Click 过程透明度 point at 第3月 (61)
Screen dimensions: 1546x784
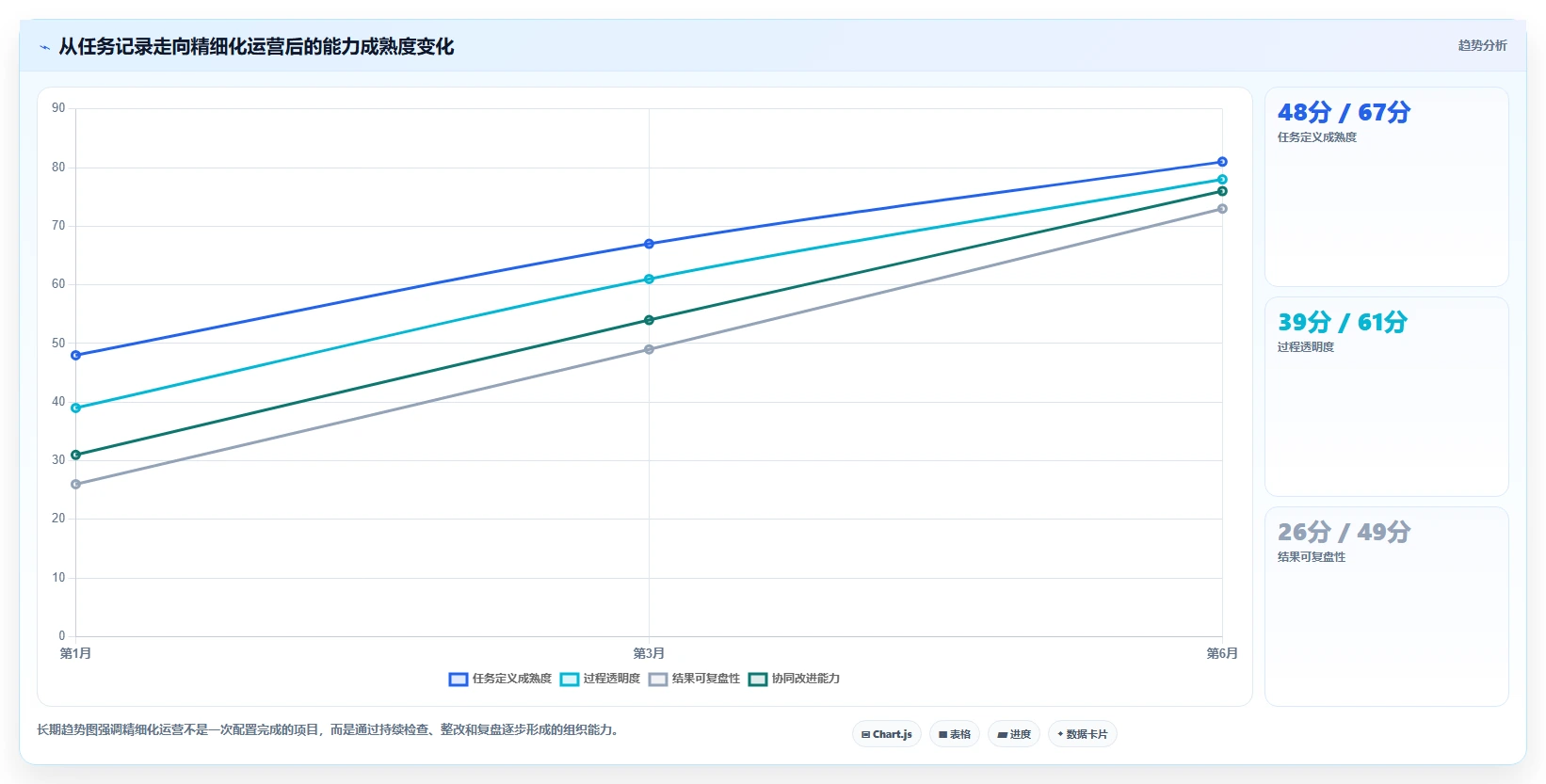tap(649, 280)
